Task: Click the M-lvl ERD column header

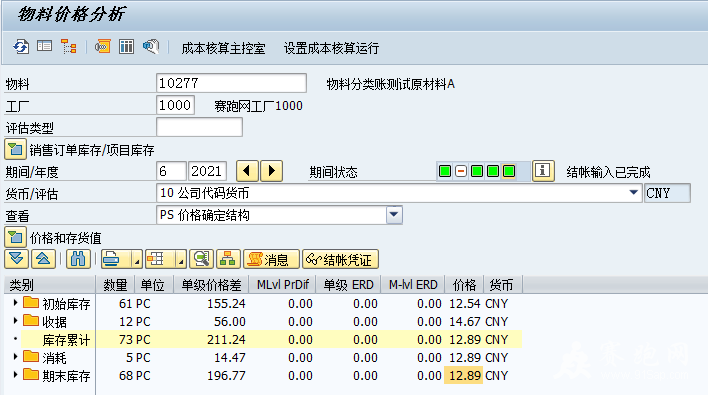Action: click(x=413, y=285)
